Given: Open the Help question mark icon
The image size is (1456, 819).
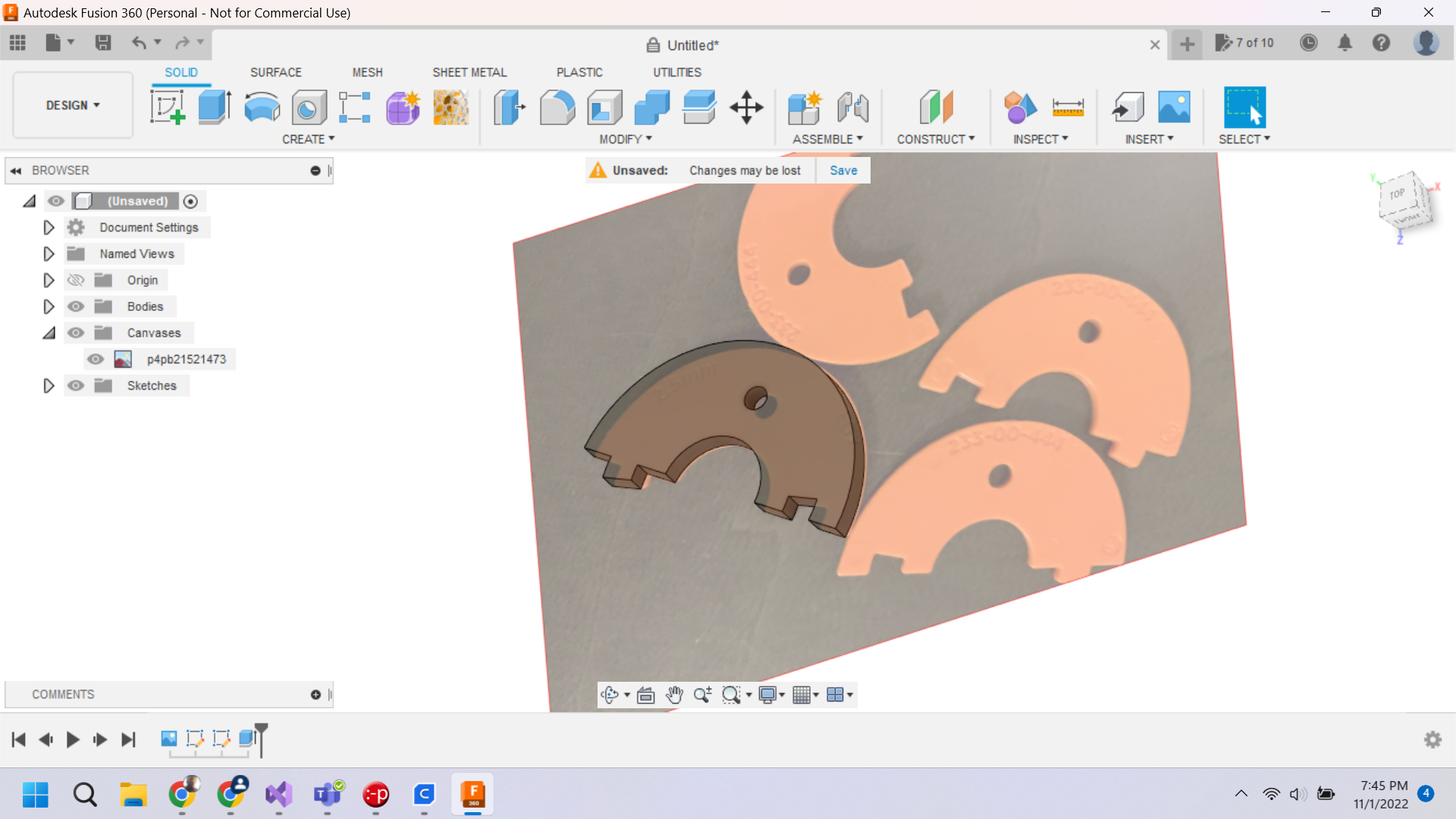Looking at the screenshot, I should tap(1381, 43).
